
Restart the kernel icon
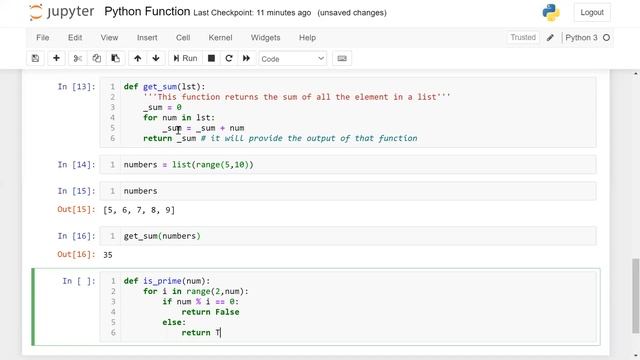(229, 58)
